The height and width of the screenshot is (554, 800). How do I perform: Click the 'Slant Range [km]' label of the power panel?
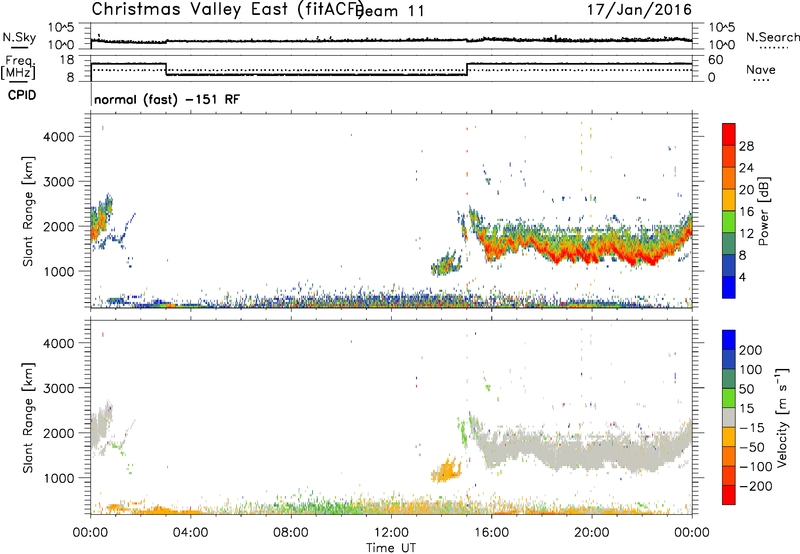(x=28, y=211)
